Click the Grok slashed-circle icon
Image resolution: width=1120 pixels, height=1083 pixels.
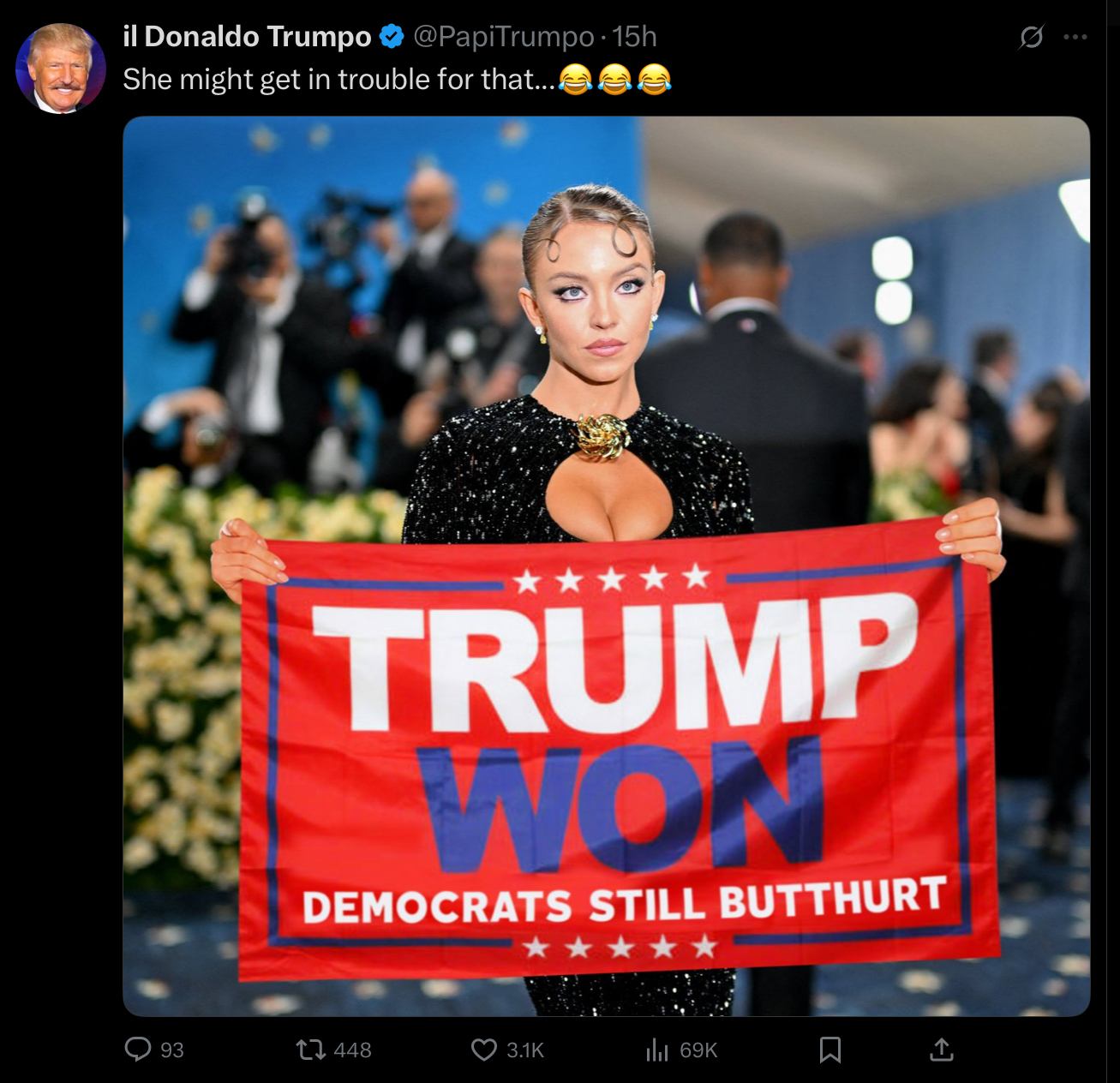point(1032,37)
